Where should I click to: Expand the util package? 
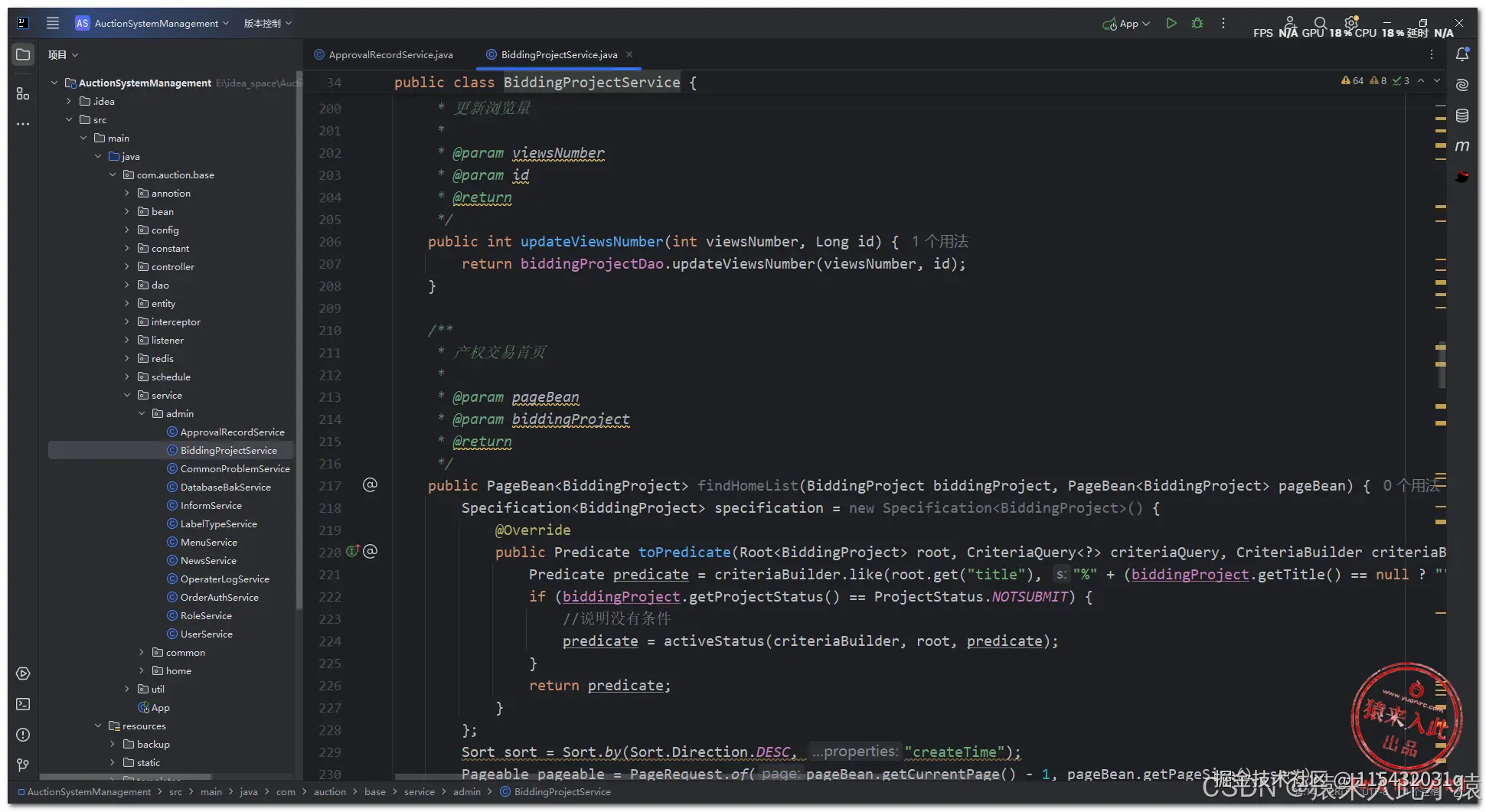[127, 689]
